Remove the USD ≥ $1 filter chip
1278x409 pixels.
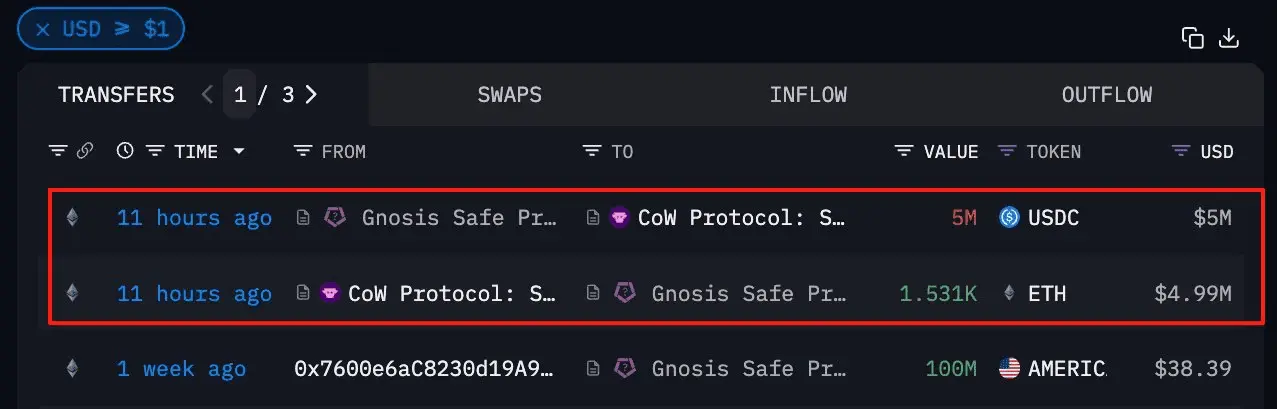[x=43, y=29]
